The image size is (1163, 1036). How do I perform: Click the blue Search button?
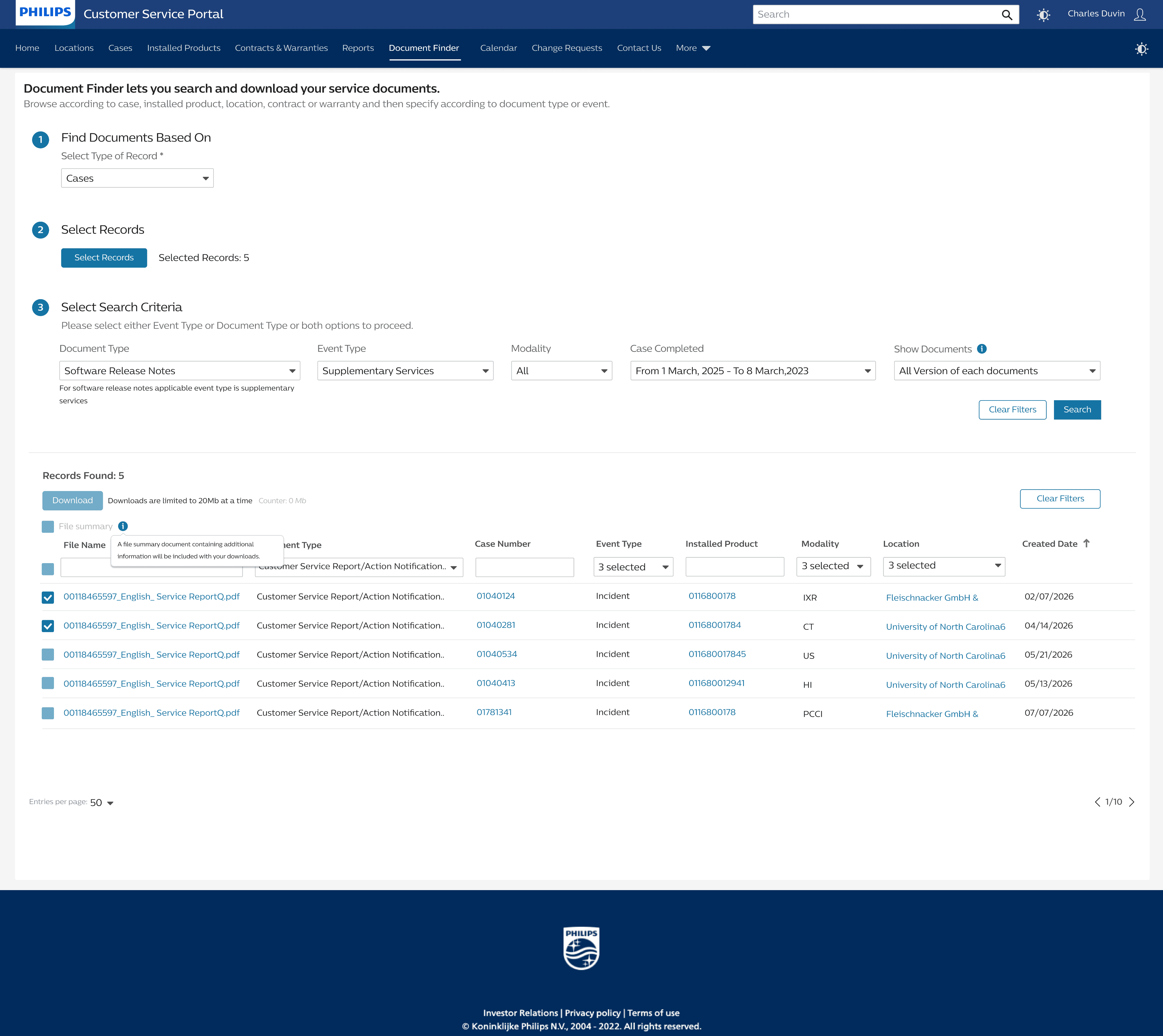click(1076, 410)
